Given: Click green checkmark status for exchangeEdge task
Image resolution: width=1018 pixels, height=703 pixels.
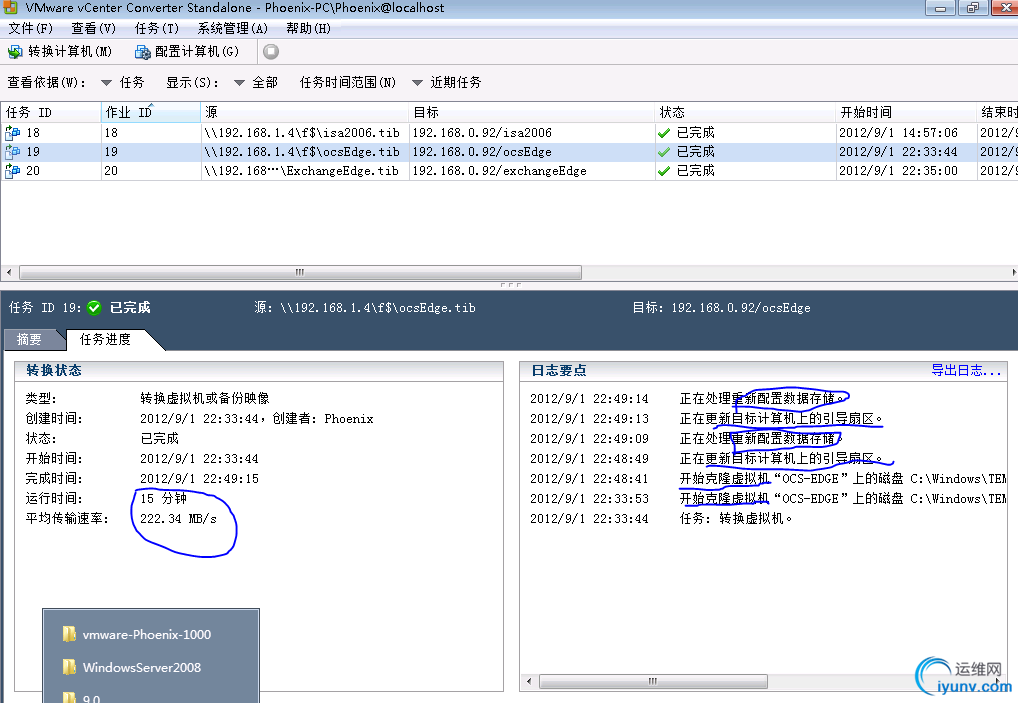Looking at the screenshot, I should coord(664,171).
